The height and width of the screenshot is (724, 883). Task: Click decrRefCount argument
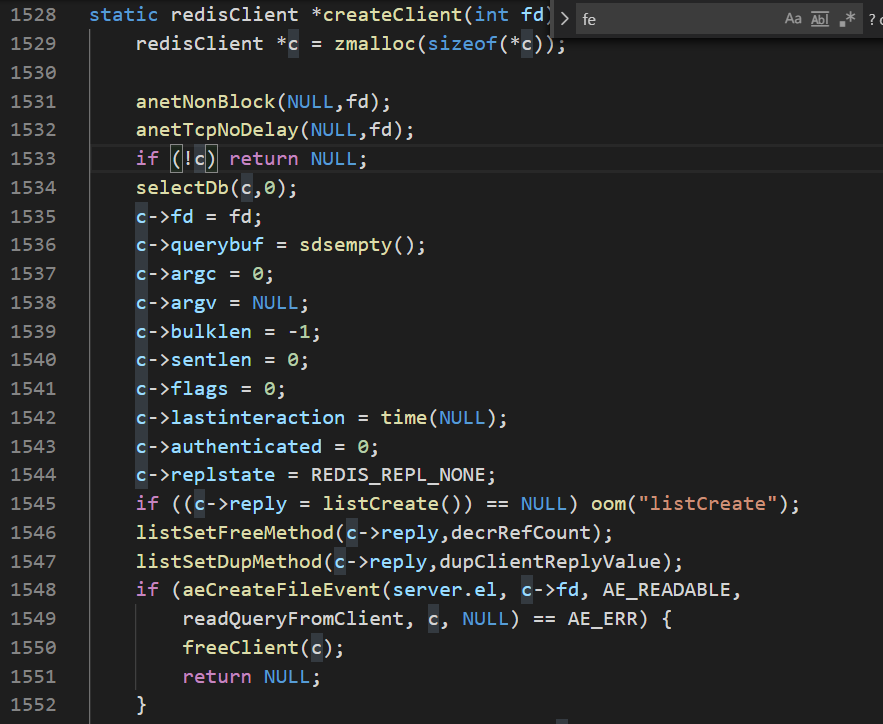[x=520, y=533]
